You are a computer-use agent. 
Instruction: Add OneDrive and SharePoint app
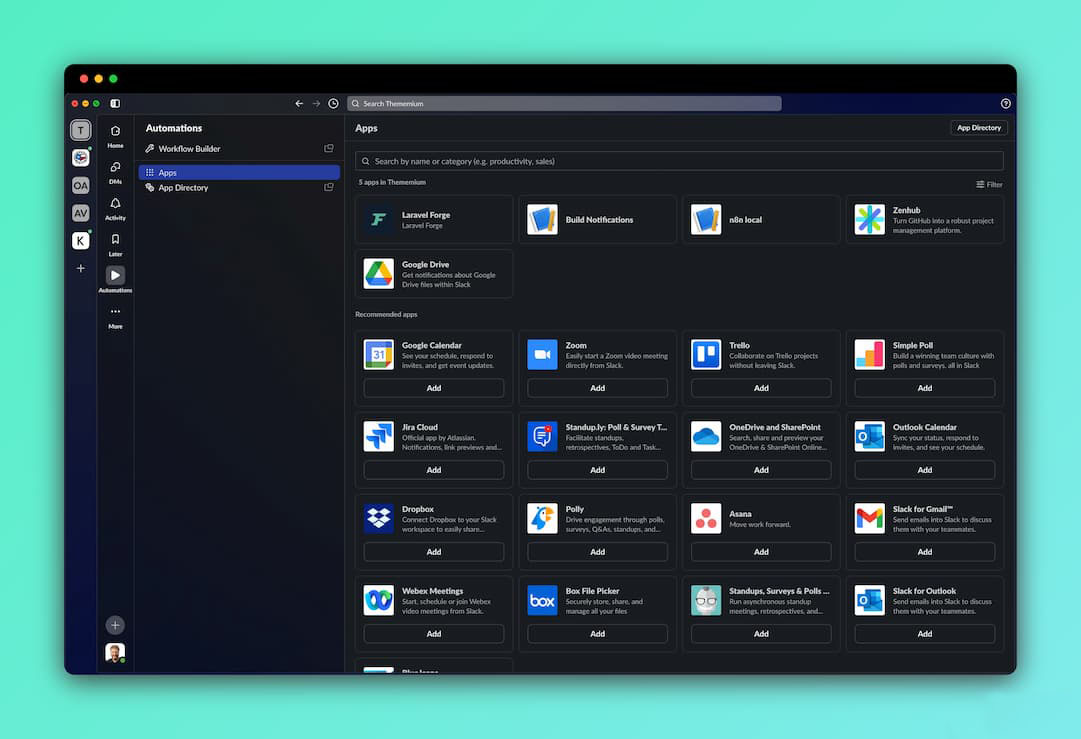click(x=761, y=470)
